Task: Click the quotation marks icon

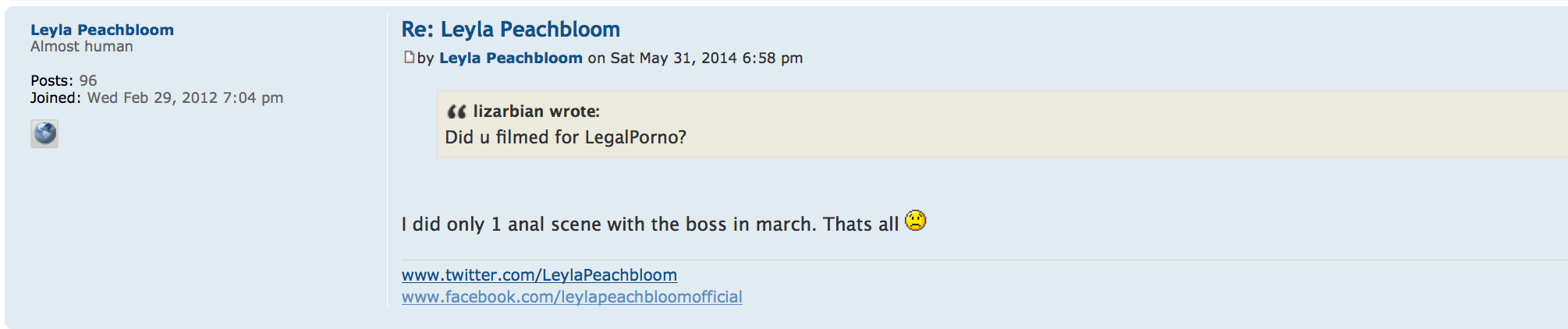Action: [x=456, y=111]
